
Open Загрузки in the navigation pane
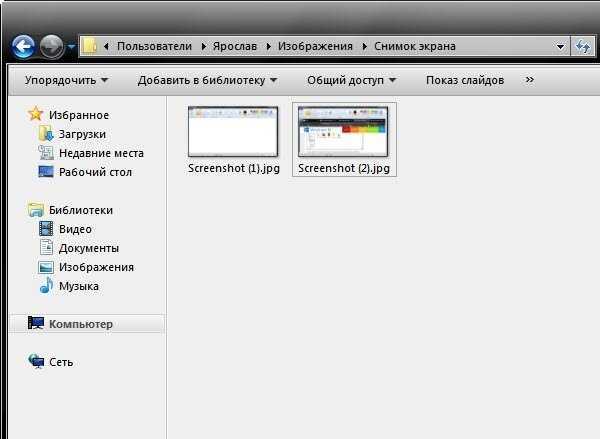pyautogui.click(x=82, y=134)
